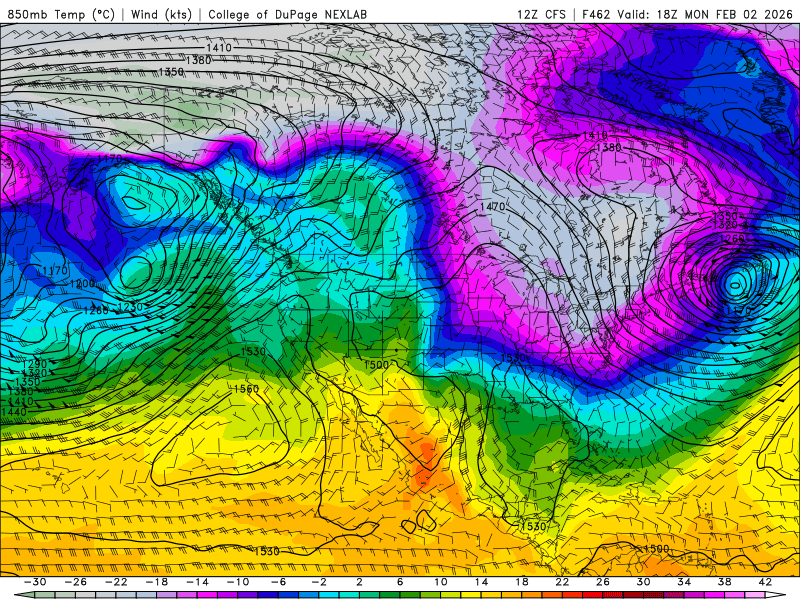This screenshot has width=800, height=600.
Task: Click the 30 color scale label
Action: click(643, 582)
